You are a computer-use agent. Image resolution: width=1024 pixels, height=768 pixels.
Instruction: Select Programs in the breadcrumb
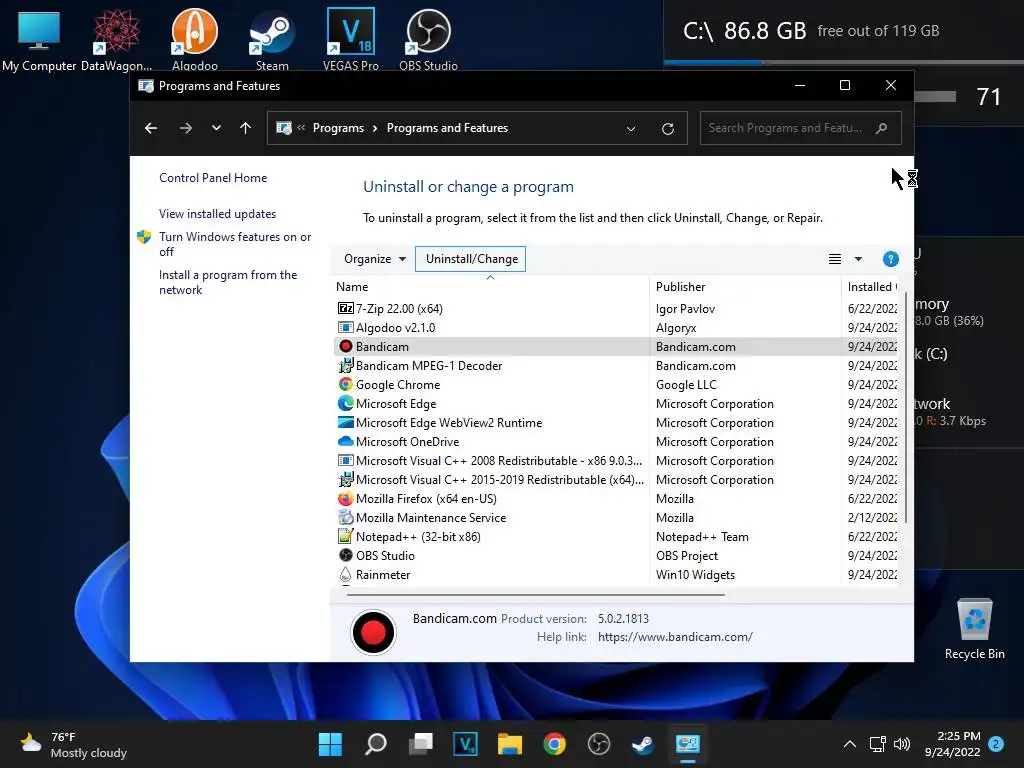[338, 128]
